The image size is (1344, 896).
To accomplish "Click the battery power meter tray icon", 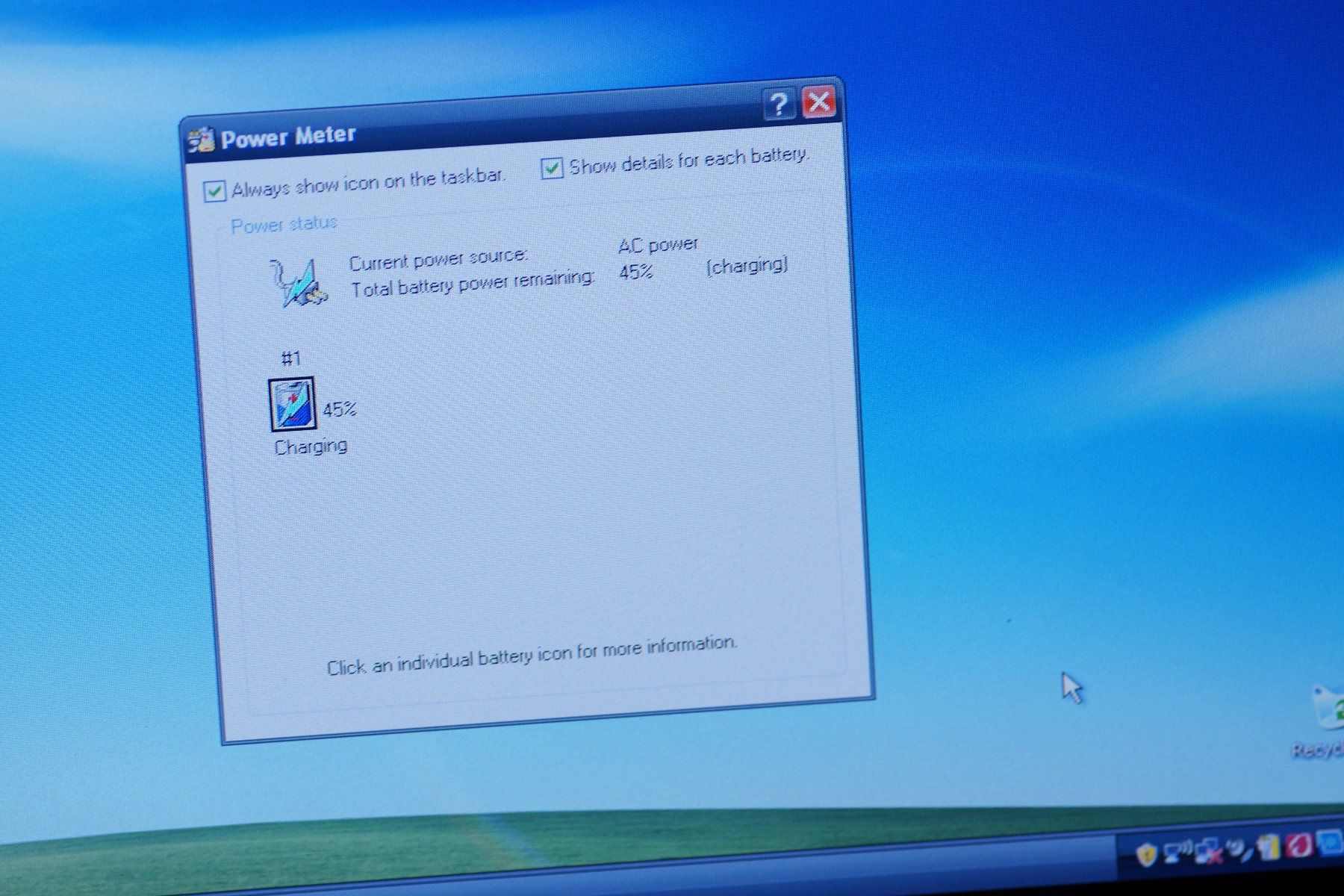I will pos(1268,847).
